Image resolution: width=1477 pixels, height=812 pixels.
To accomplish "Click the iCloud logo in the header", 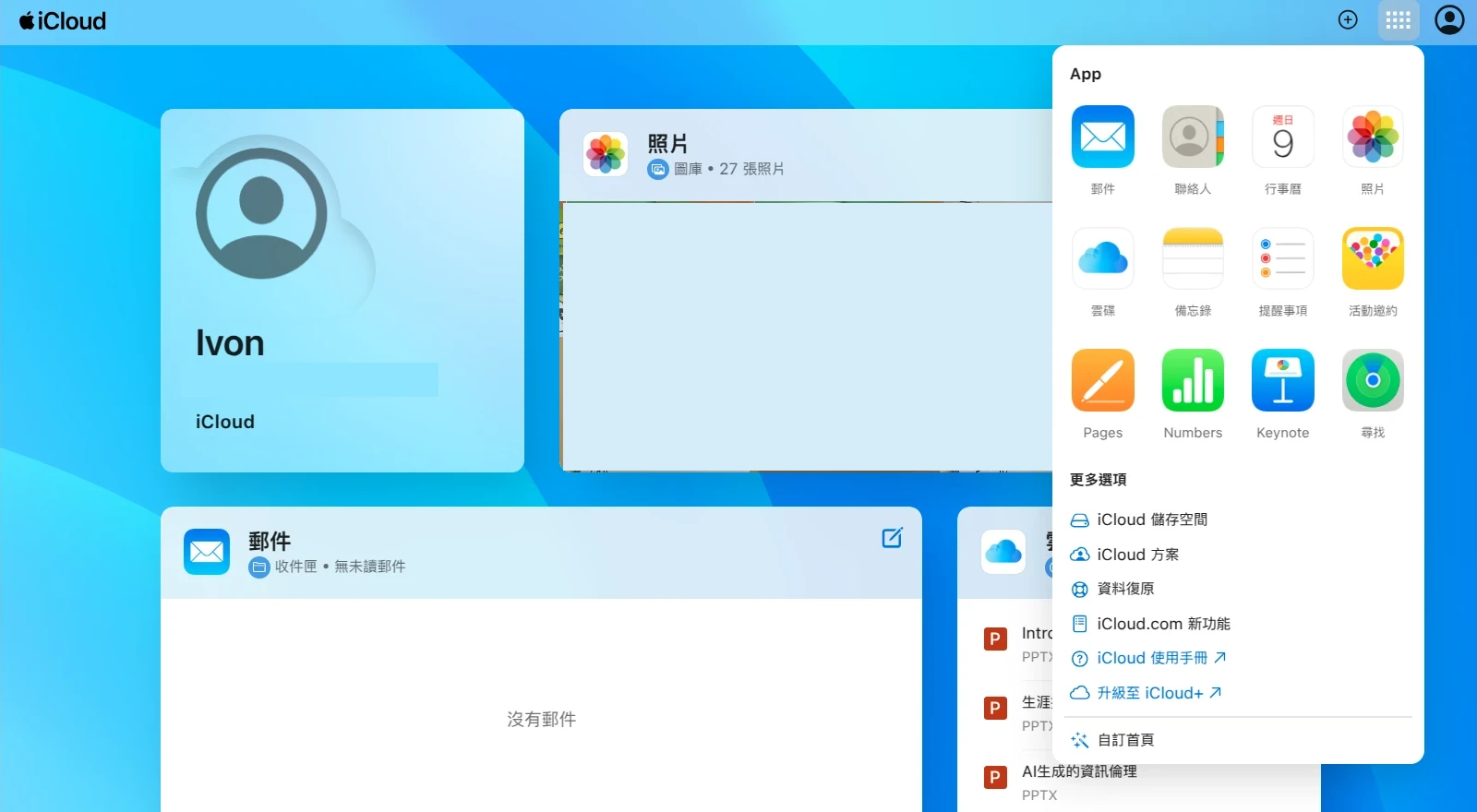I will (63, 20).
